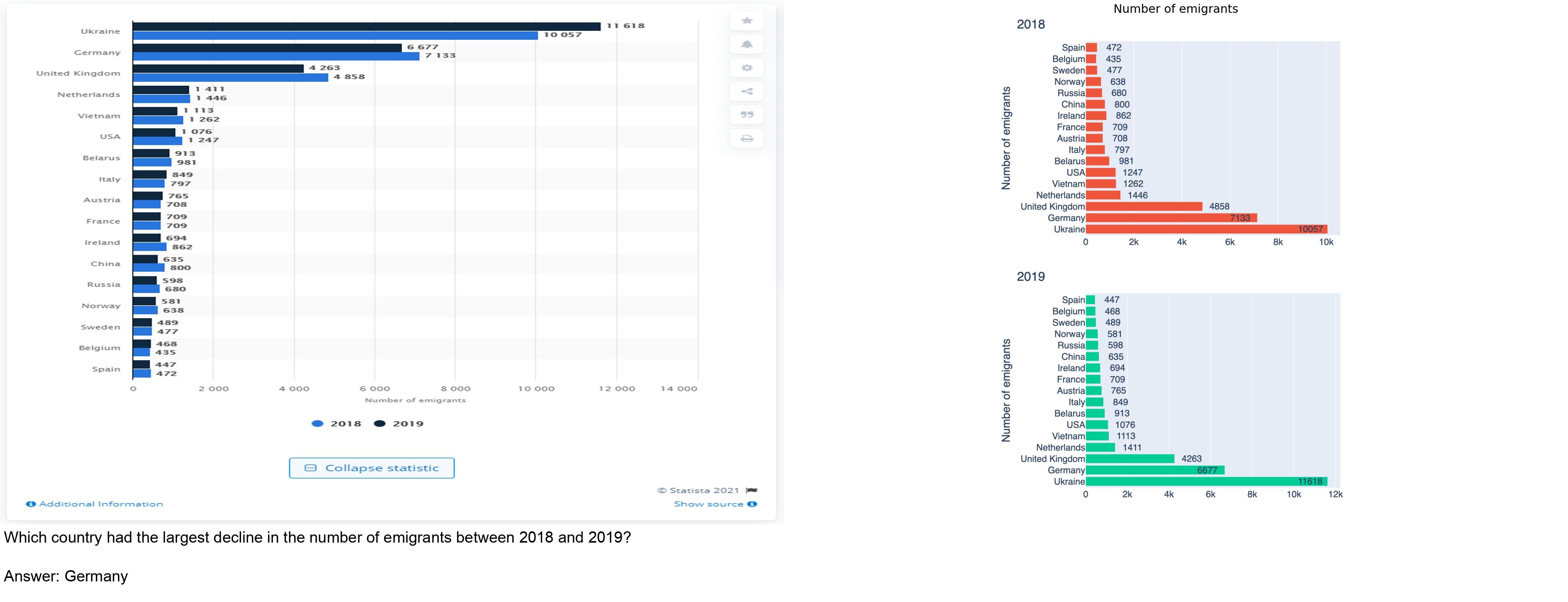1568x602 pixels.
Task: Click the value 4263 in the 2019 chart
Action: (x=1191, y=459)
